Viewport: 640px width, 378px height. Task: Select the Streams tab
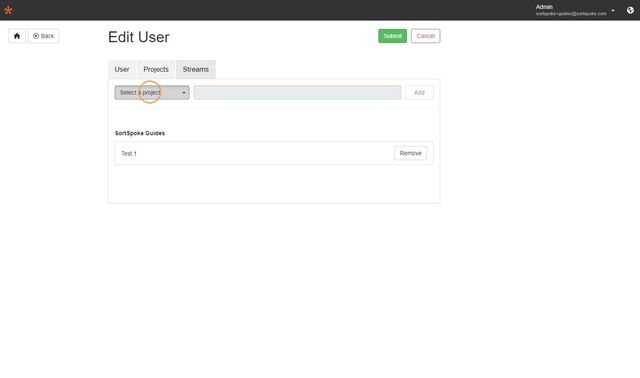(196, 69)
